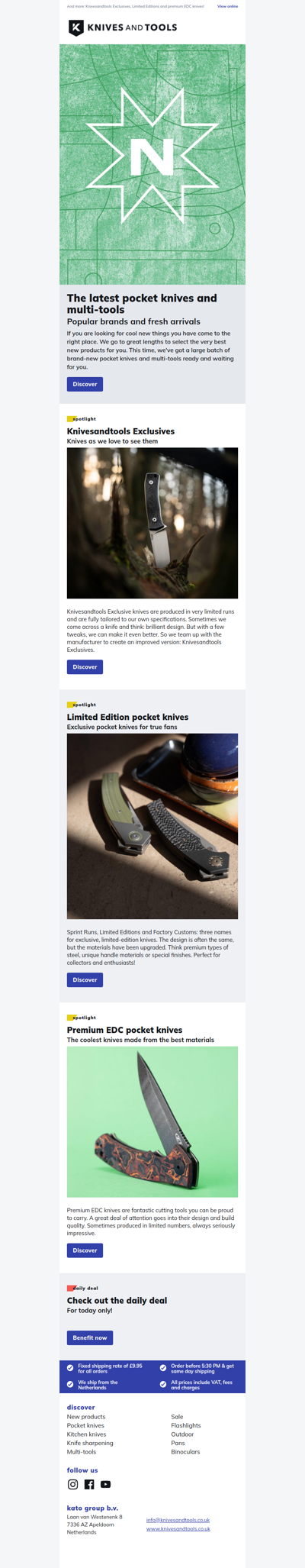Click checkmark icon beside prices include VAT
The height and width of the screenshot is (1568, 305).
pyautogui.click(x=163, y=1384)
